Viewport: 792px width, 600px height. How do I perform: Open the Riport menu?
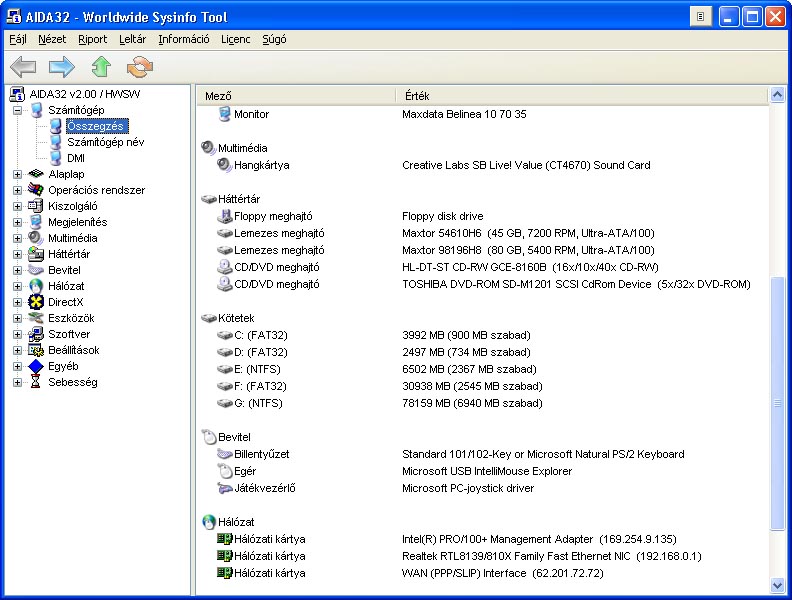[92, 39]
